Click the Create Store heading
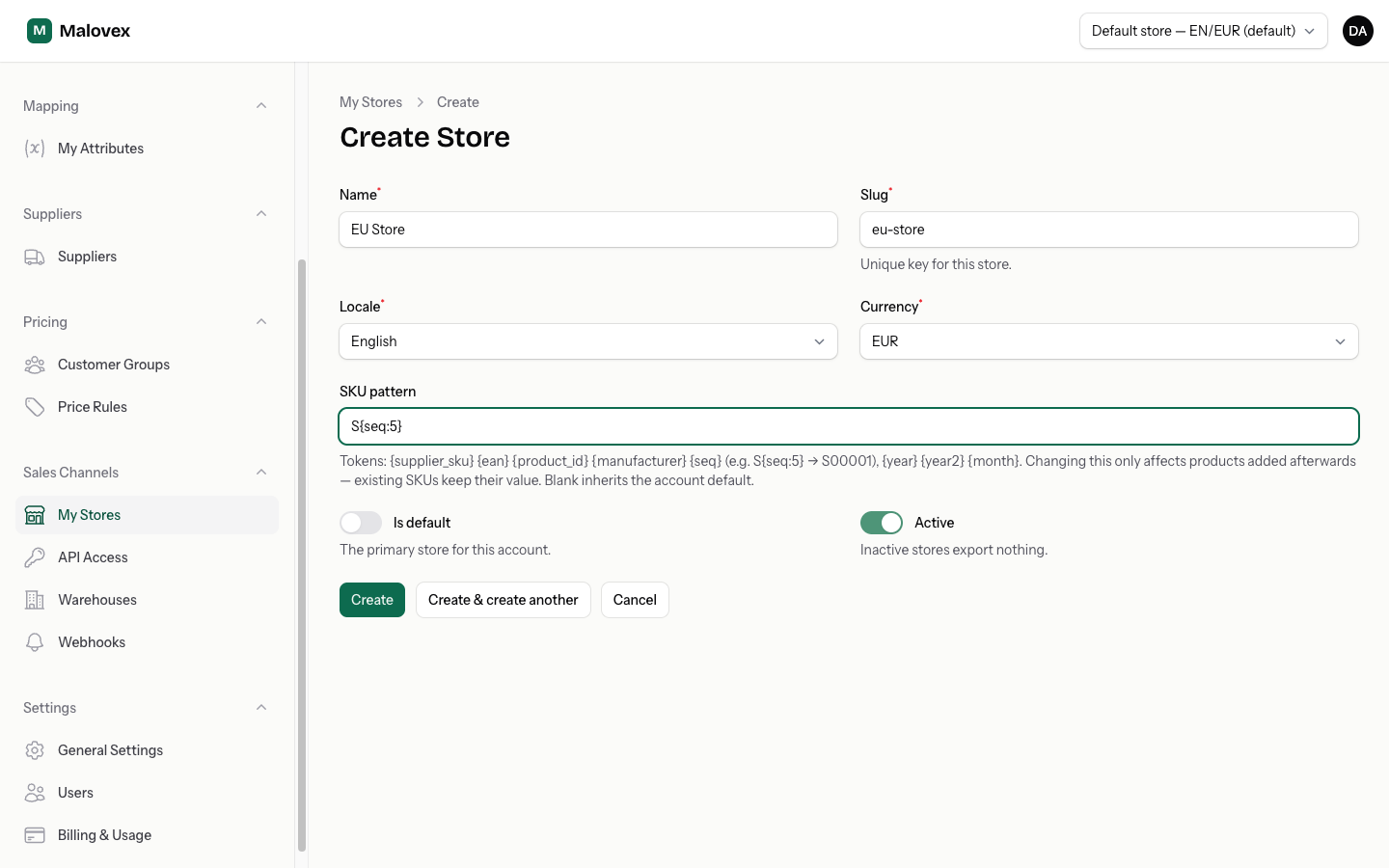 click(424, 137)
